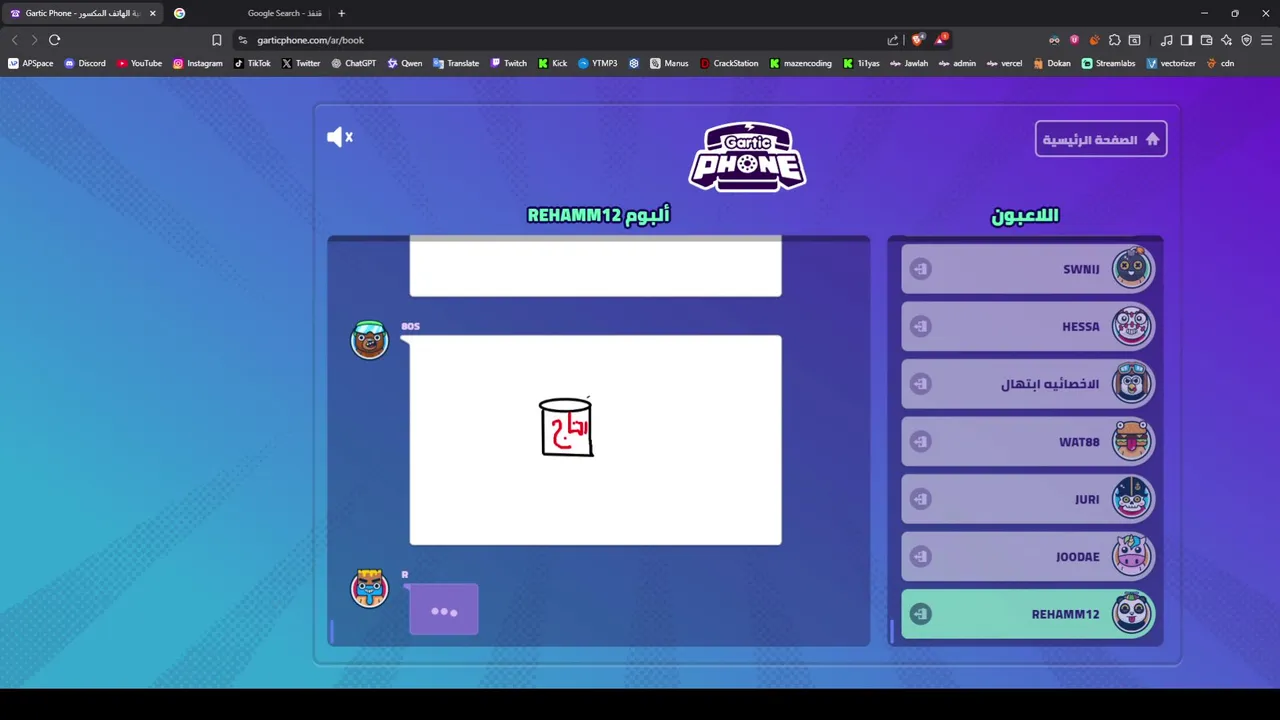Click the اللاعبون players heading
The width and height of the screenshot is (1280, 720).
coord(1025,215)
